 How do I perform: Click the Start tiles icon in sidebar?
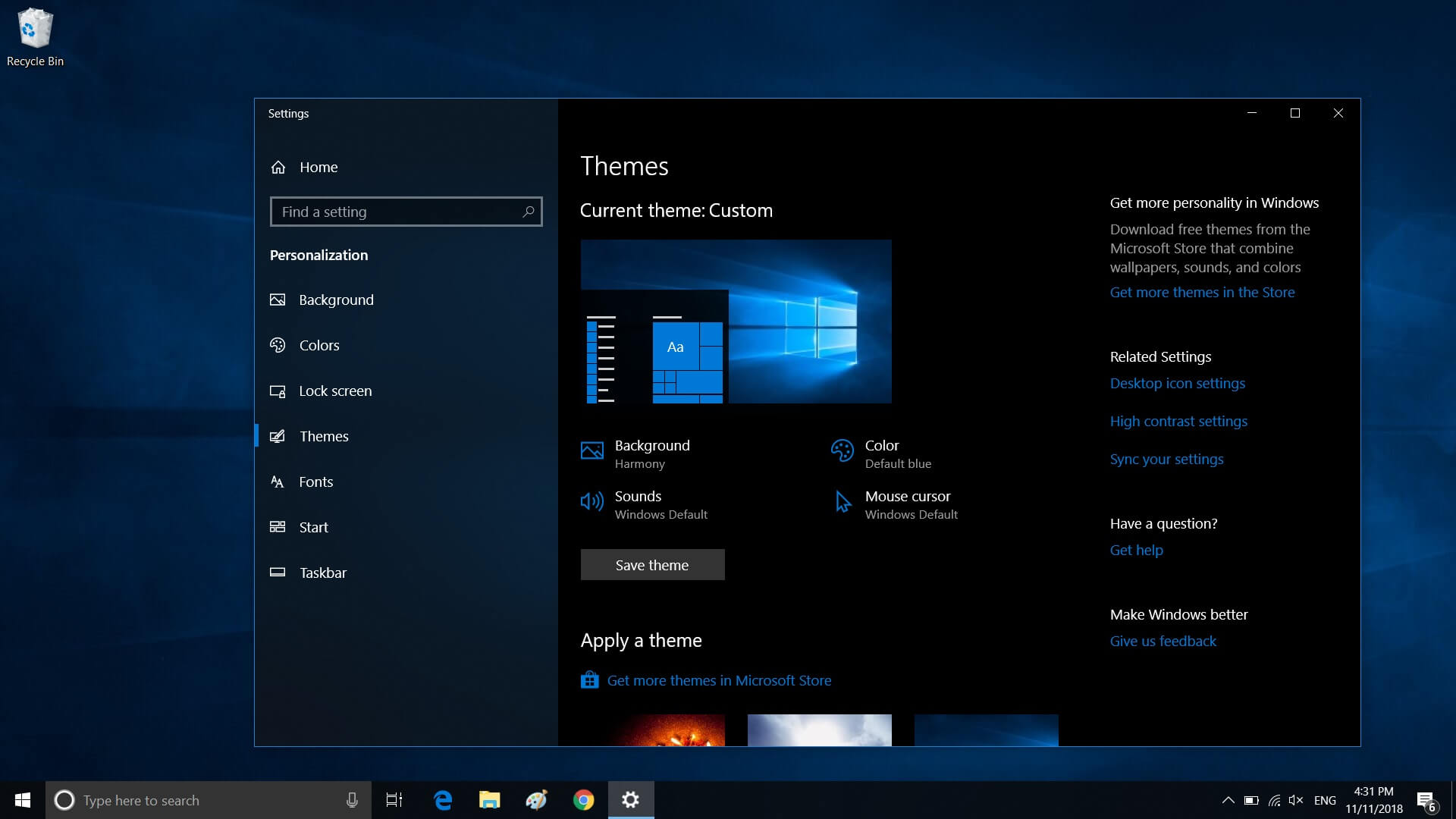point(278,527)
